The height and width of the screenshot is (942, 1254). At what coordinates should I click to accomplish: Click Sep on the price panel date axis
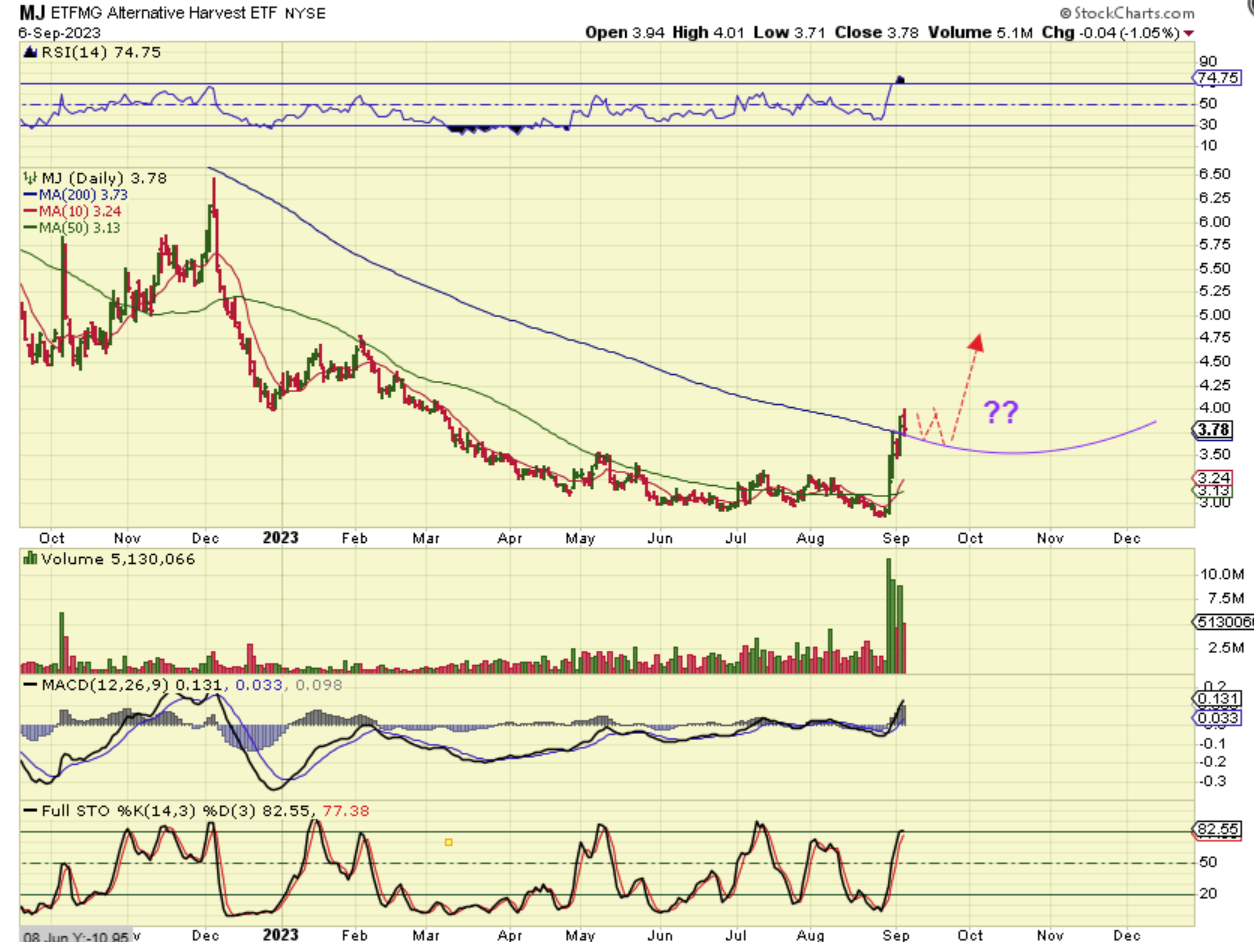click(894, 538)
